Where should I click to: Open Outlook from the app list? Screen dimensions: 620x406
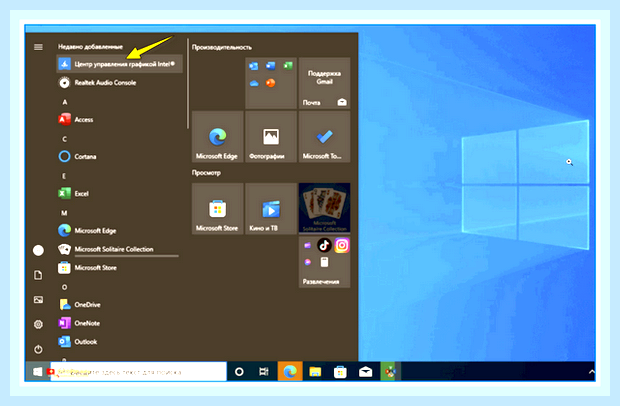pos(119,342)
